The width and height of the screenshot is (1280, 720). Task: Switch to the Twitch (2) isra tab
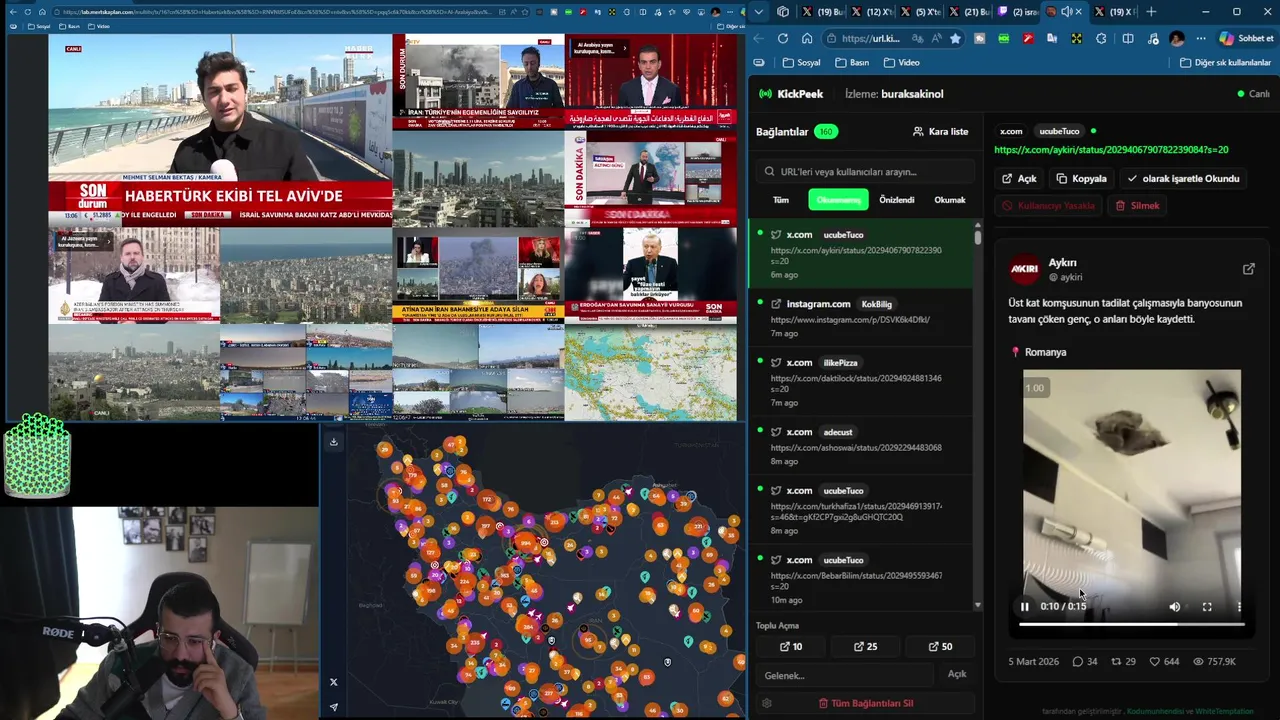[x=1018, y=12]
